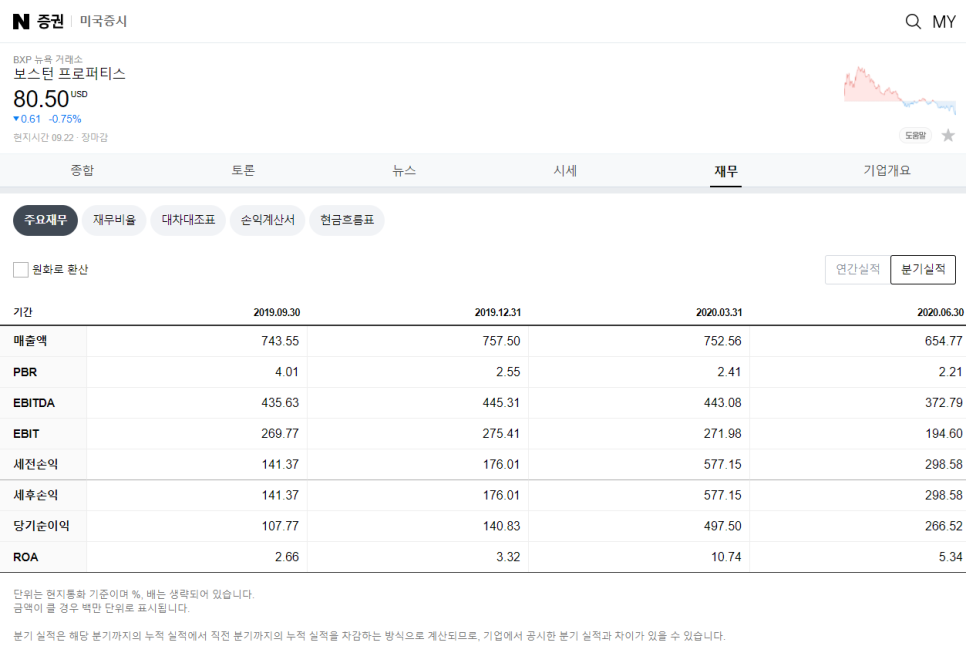
Task: Open the search magnifier icon
Action: pos(913,22)
